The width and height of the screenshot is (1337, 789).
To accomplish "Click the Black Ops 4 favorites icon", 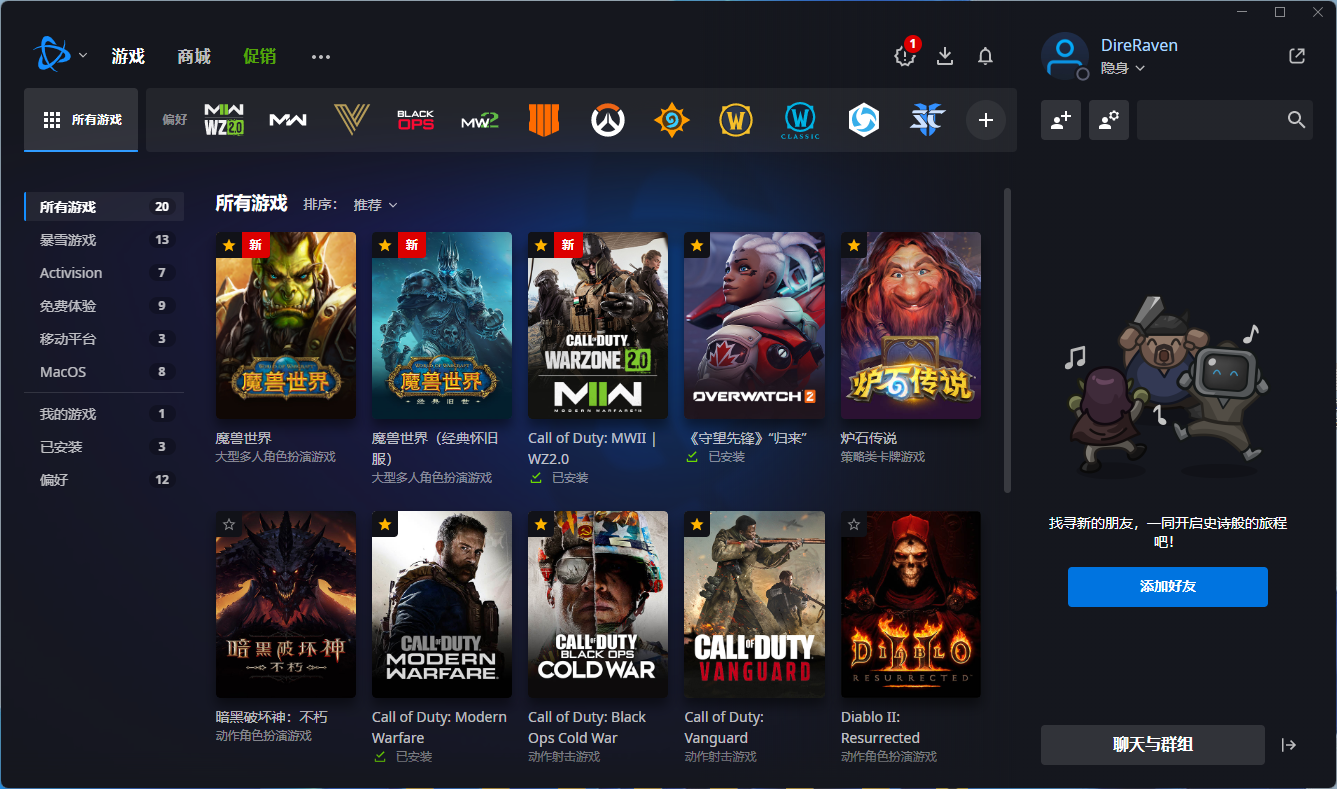I will (544, 120).
